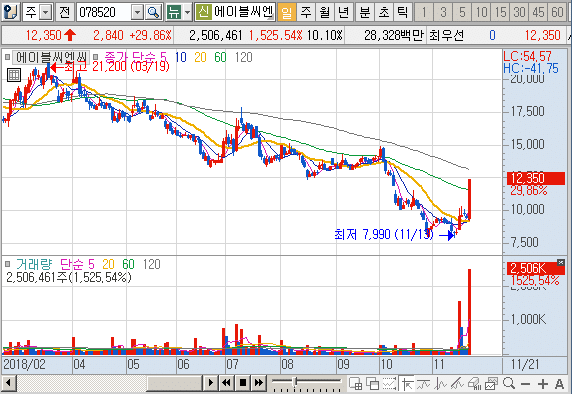This screenshot has width=572, height=394.
Task: Click the chart save image icon
Action: click(x=491, y=383)
